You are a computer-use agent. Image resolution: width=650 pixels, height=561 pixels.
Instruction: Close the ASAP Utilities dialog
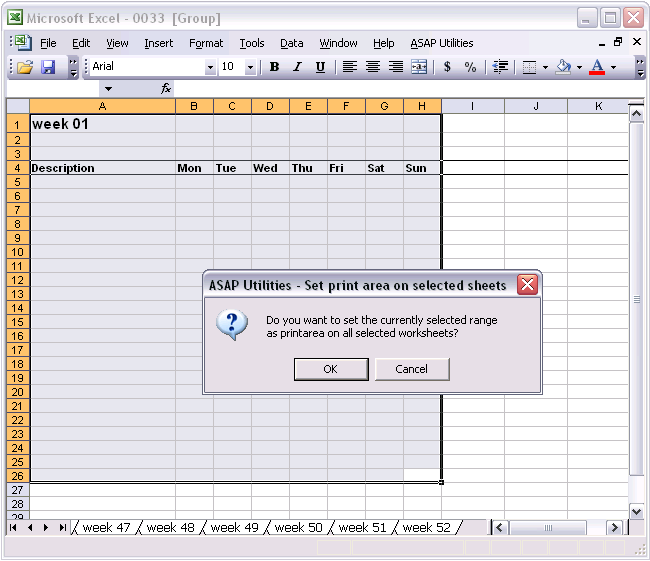(527, 284)
